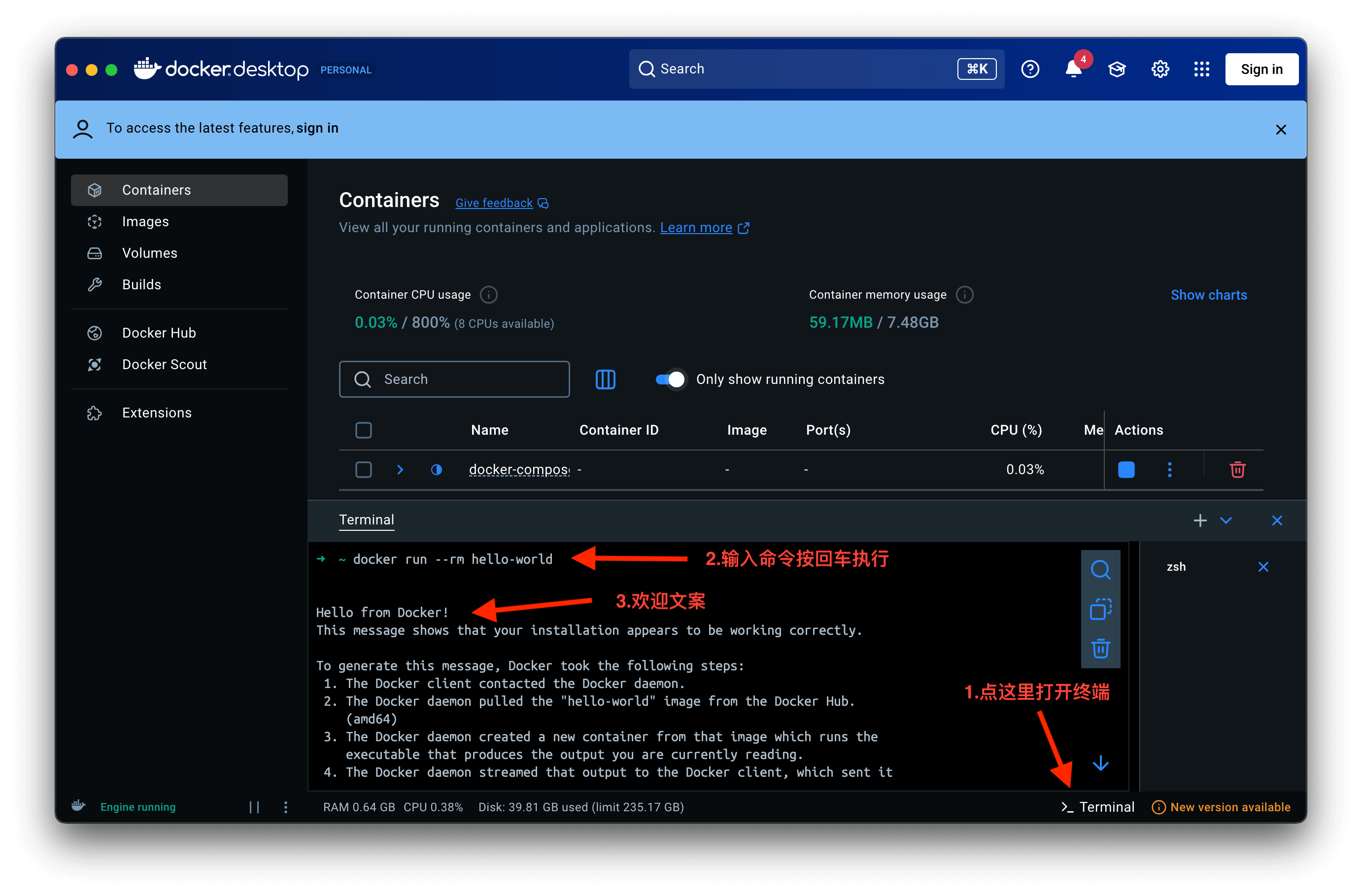This screenshot has width=1362, height=896.
Task: Click the Sign in button
Action: click(x=1261, y=69)
